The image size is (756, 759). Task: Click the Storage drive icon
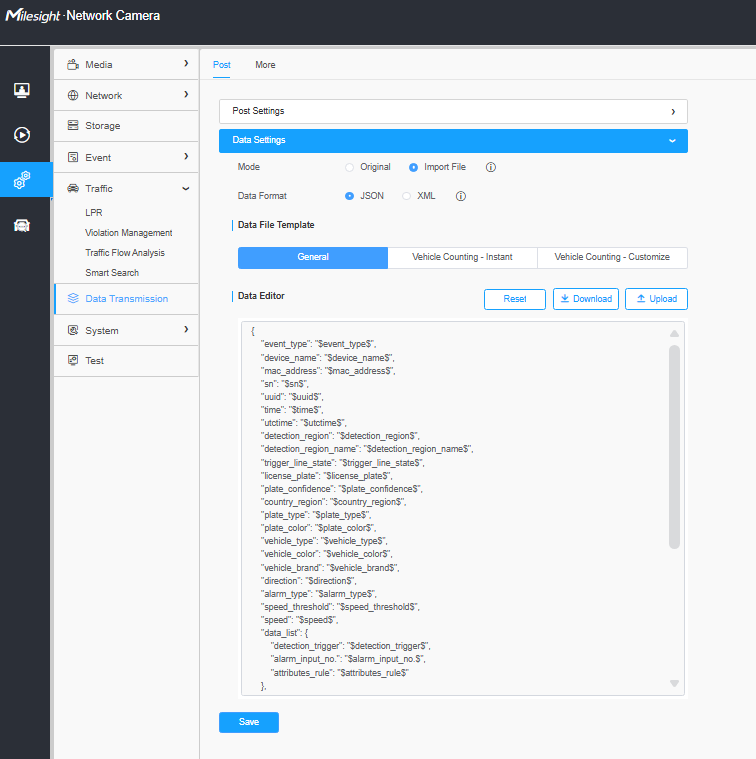[73, 125]
